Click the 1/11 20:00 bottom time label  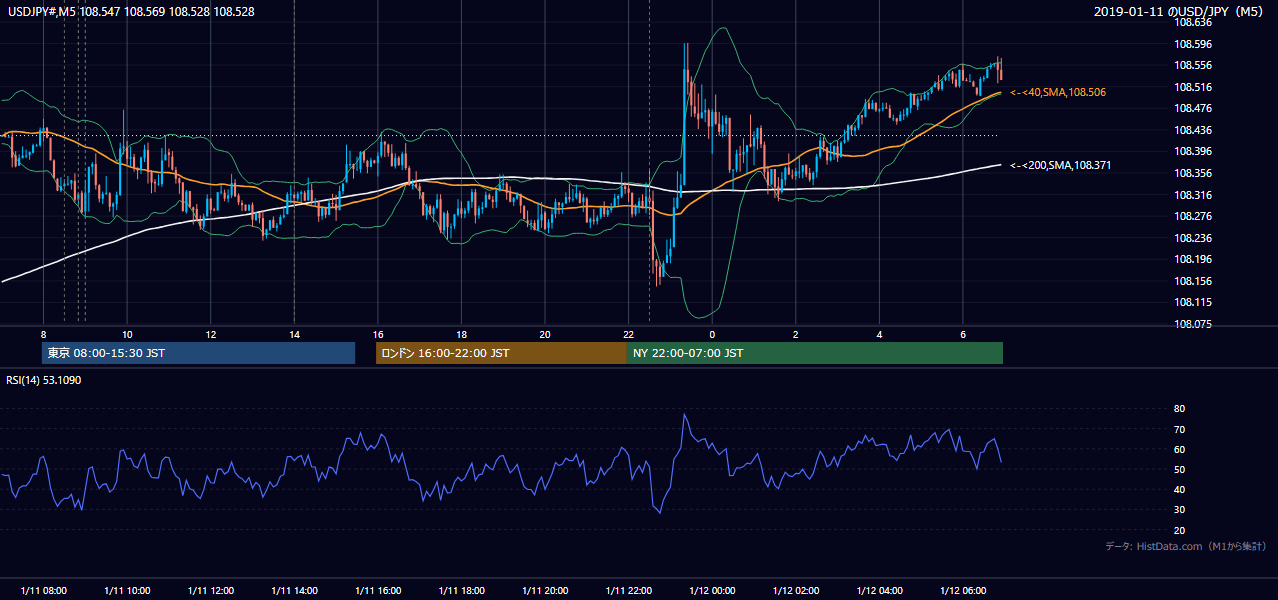pos(545,591)
